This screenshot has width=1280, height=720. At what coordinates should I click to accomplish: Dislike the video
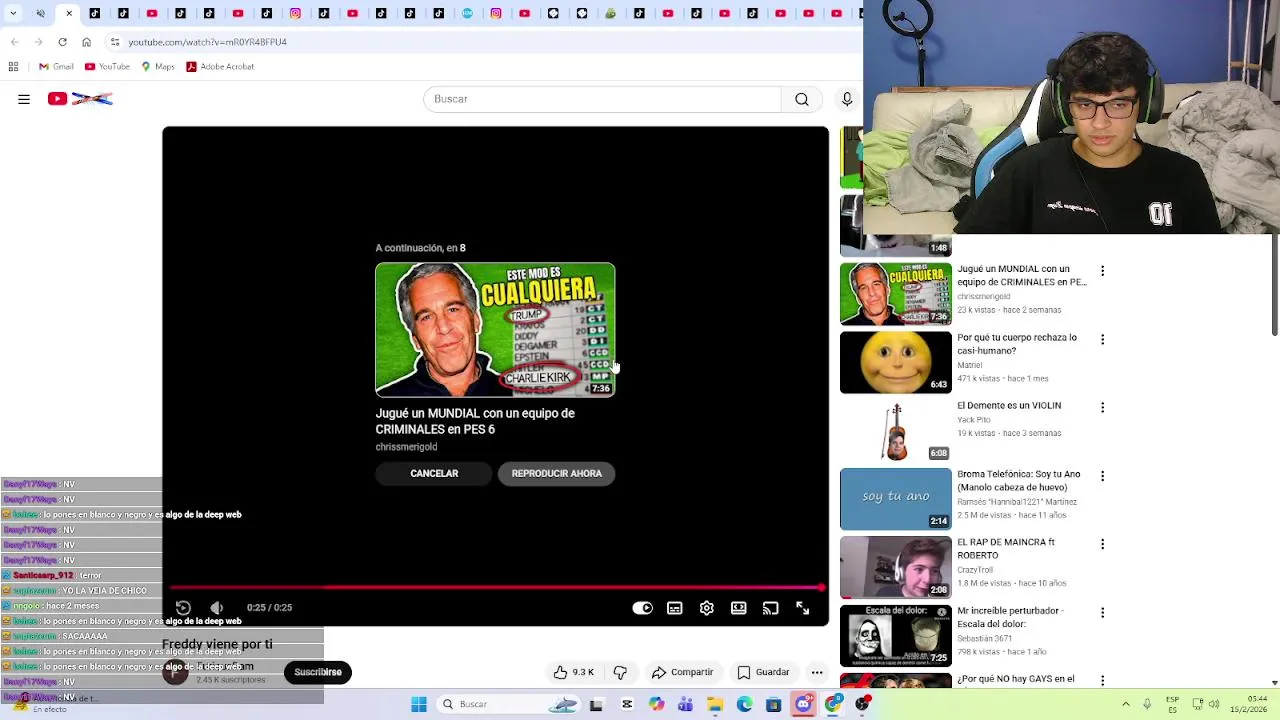click(x=620, y=672)
